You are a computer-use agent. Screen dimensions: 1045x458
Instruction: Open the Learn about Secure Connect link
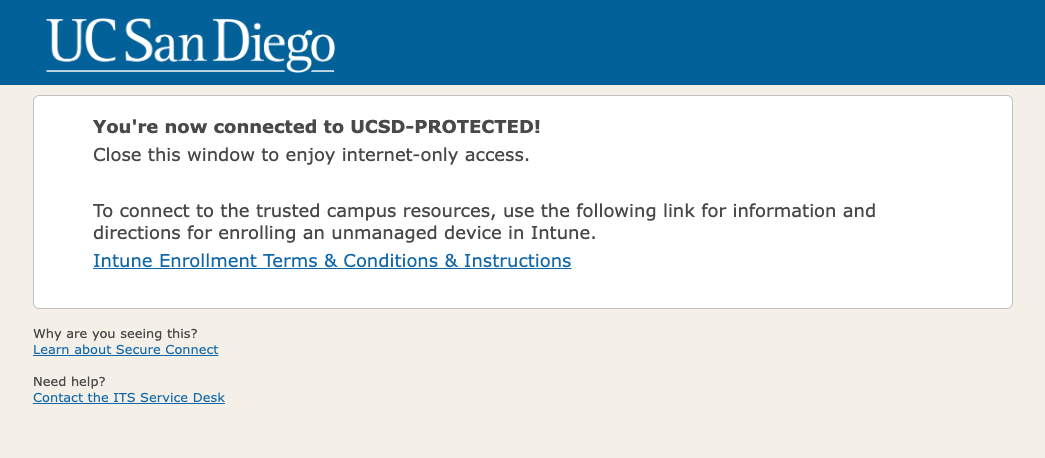click(125, 350)
